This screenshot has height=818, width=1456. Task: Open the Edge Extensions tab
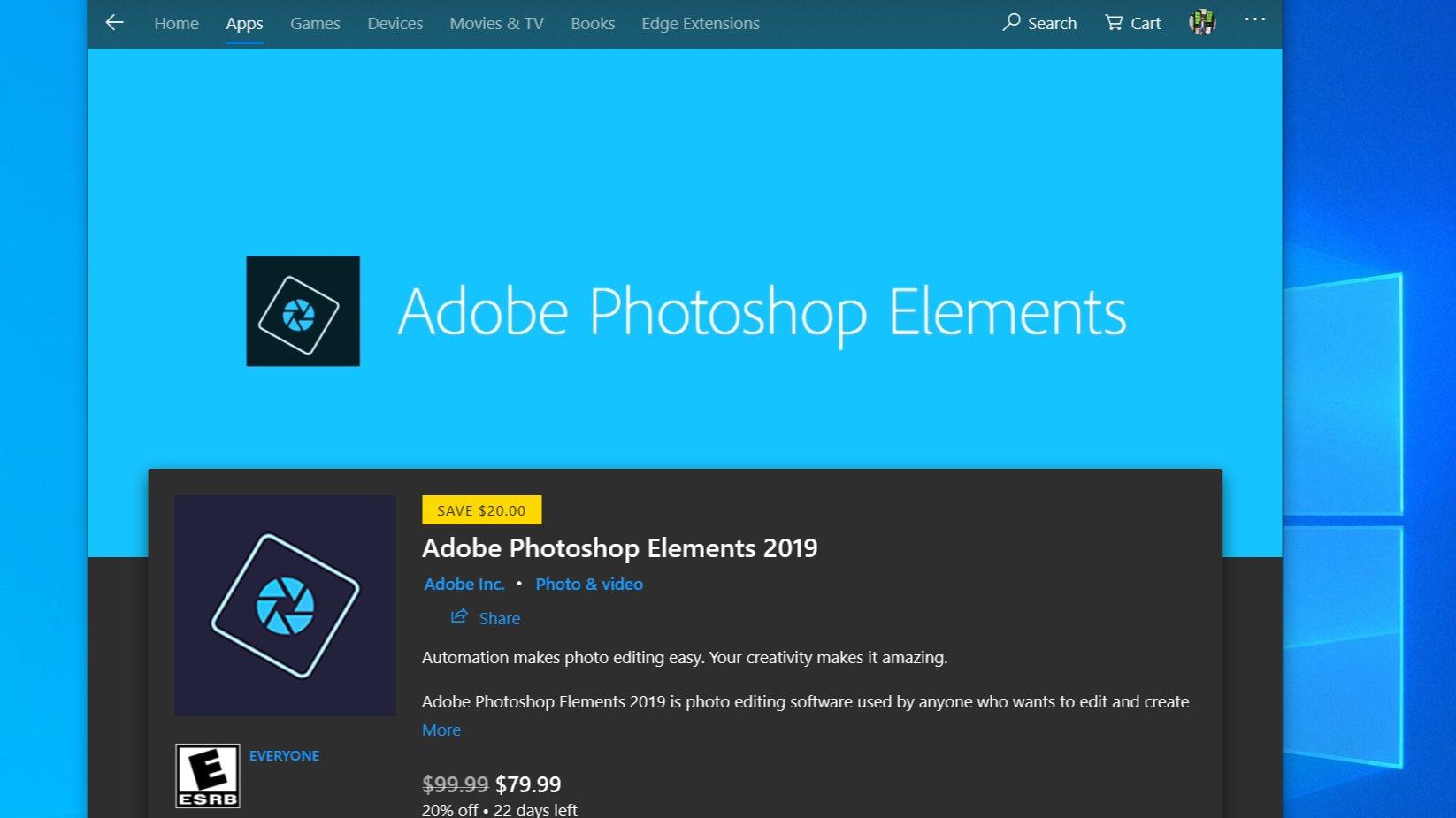(x=701, y=24)
